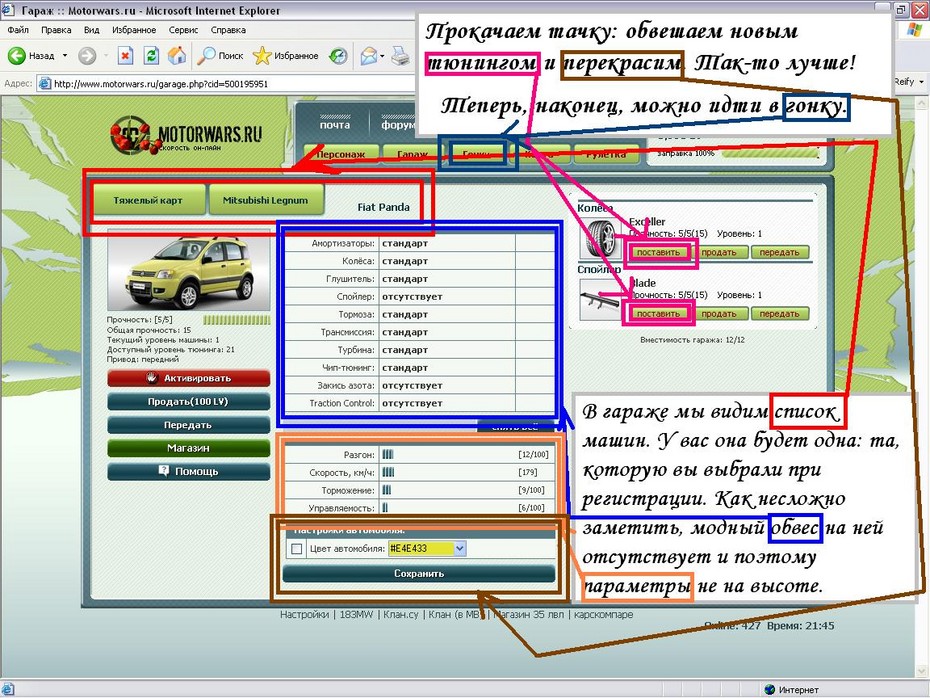Image resolution: width=930 pixels, height=698 pixels.
Task: Click the yellow Fiat Panda car photo
Action: (189, 272)
